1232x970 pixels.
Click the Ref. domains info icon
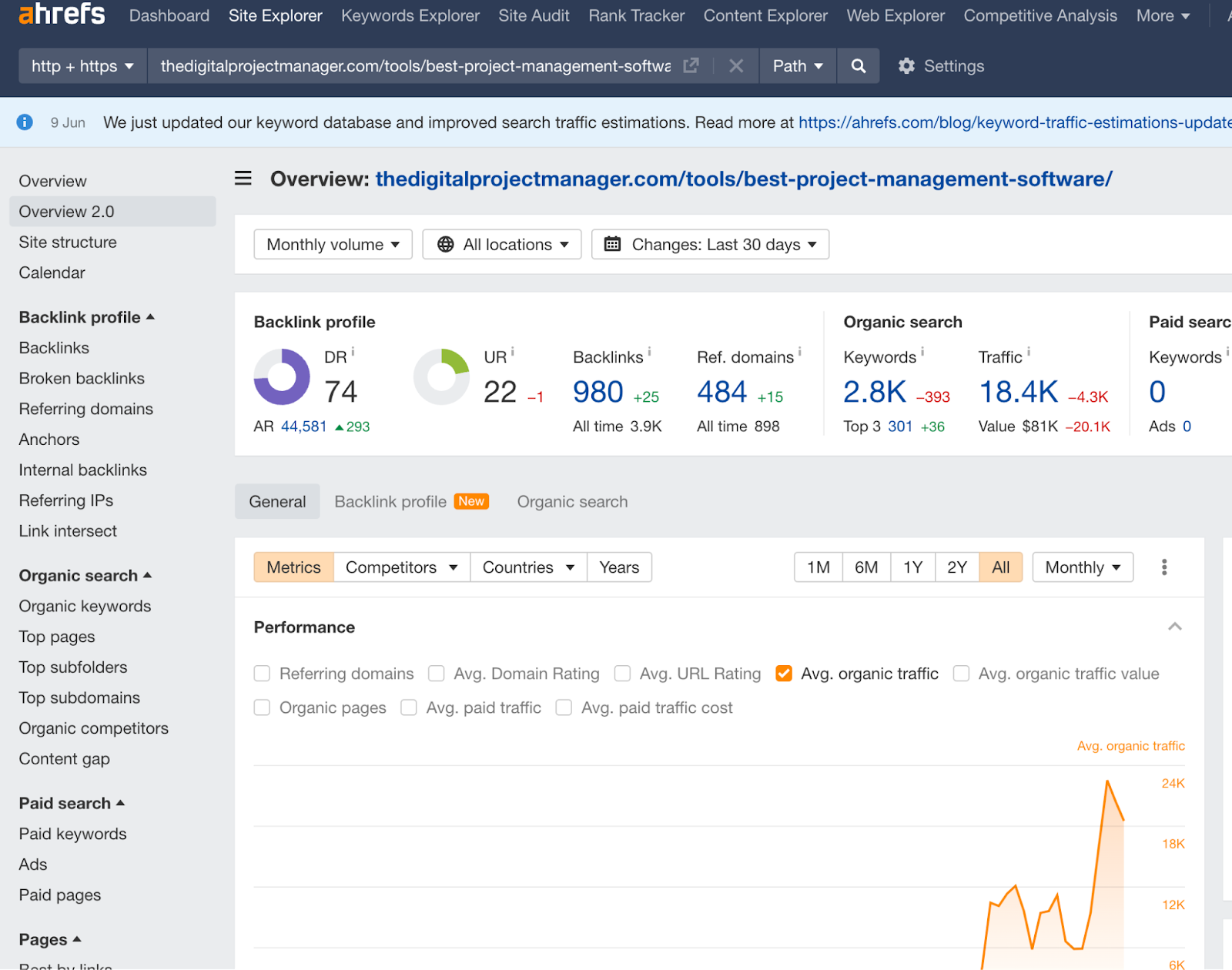[x=799, y=352]
